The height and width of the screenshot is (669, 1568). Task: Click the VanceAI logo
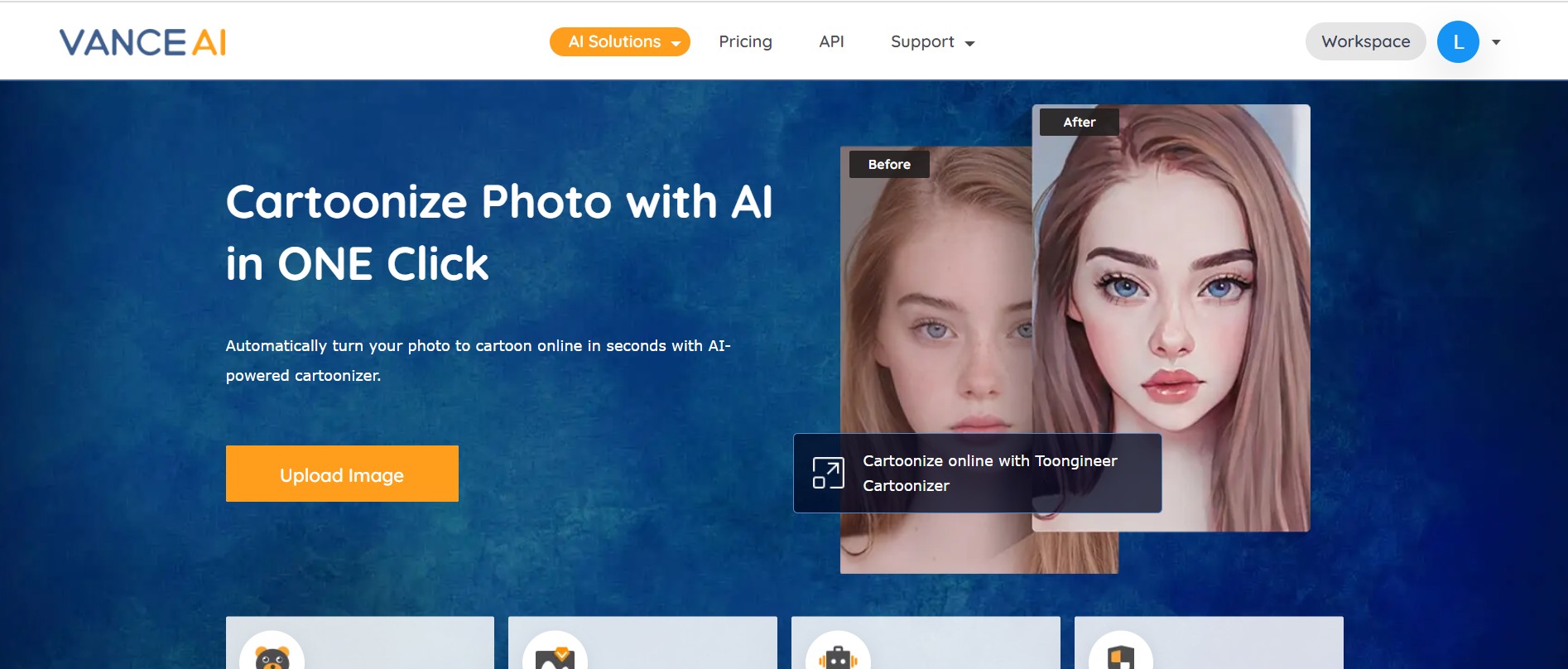(142, 42)
